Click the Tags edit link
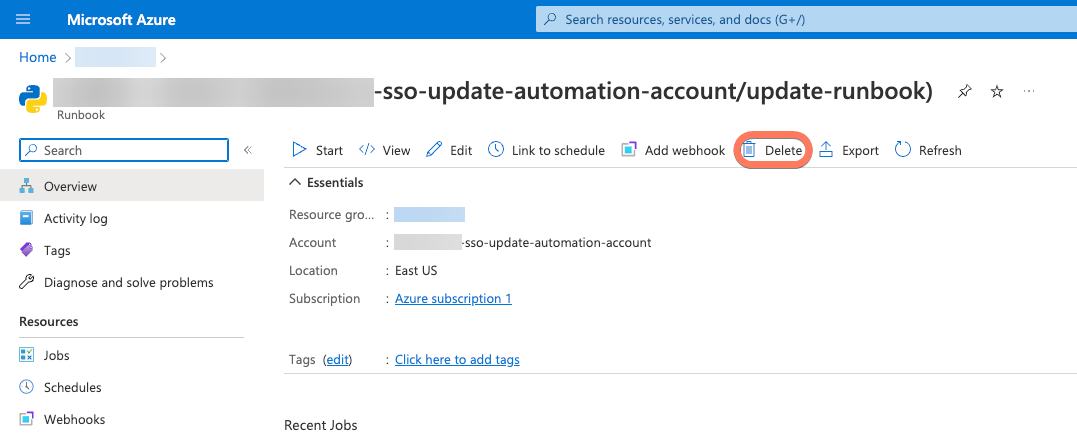Screen dimensions: 1077x438 [x=337, y=360]
